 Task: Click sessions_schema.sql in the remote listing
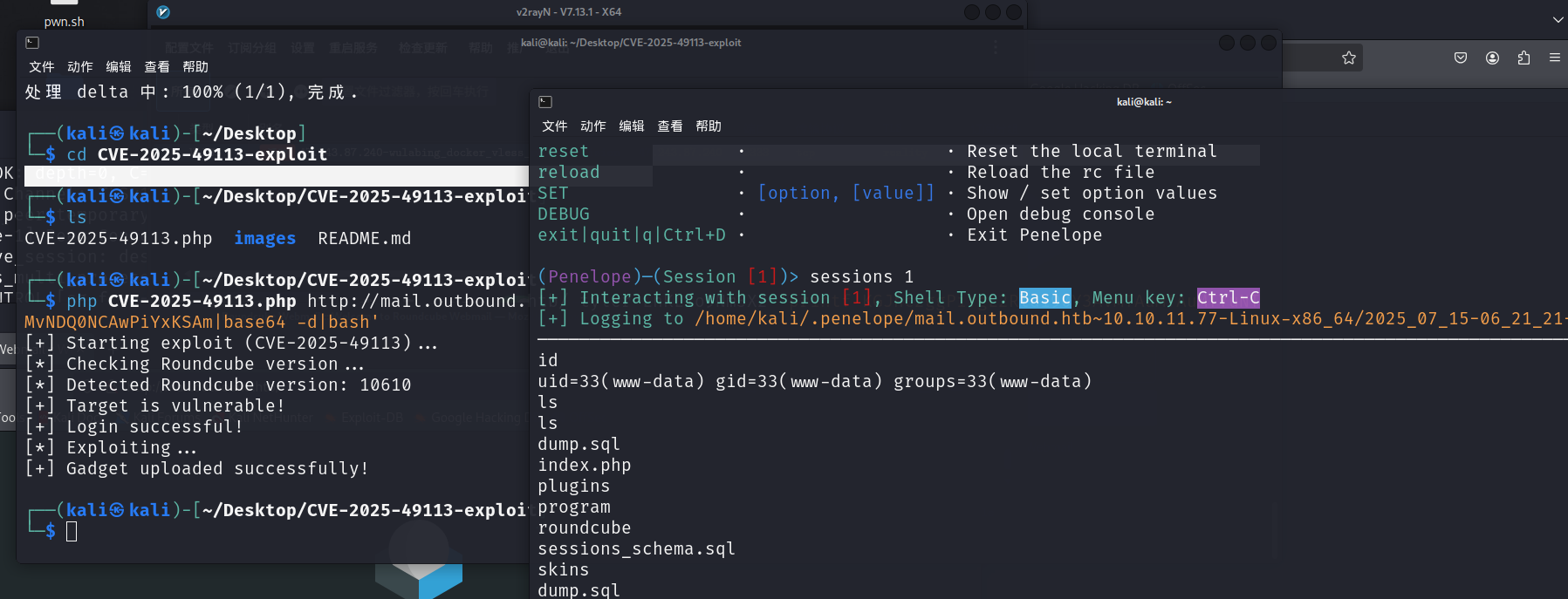pos(636,549)
